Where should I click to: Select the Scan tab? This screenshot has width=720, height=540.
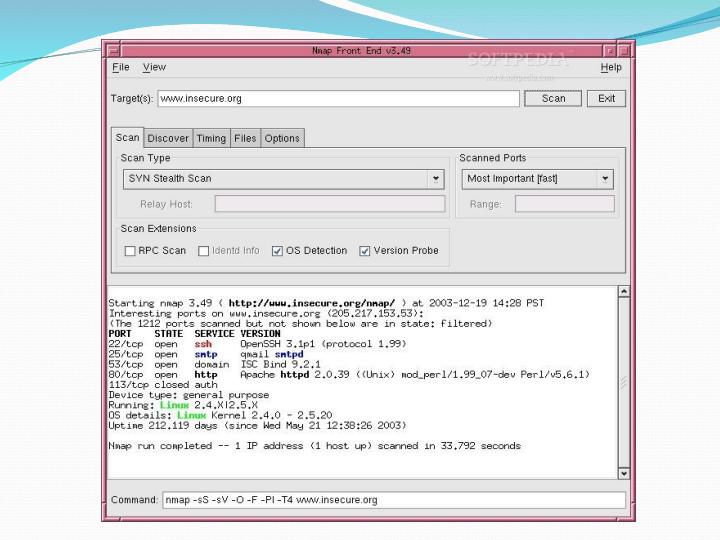point(127,137)
